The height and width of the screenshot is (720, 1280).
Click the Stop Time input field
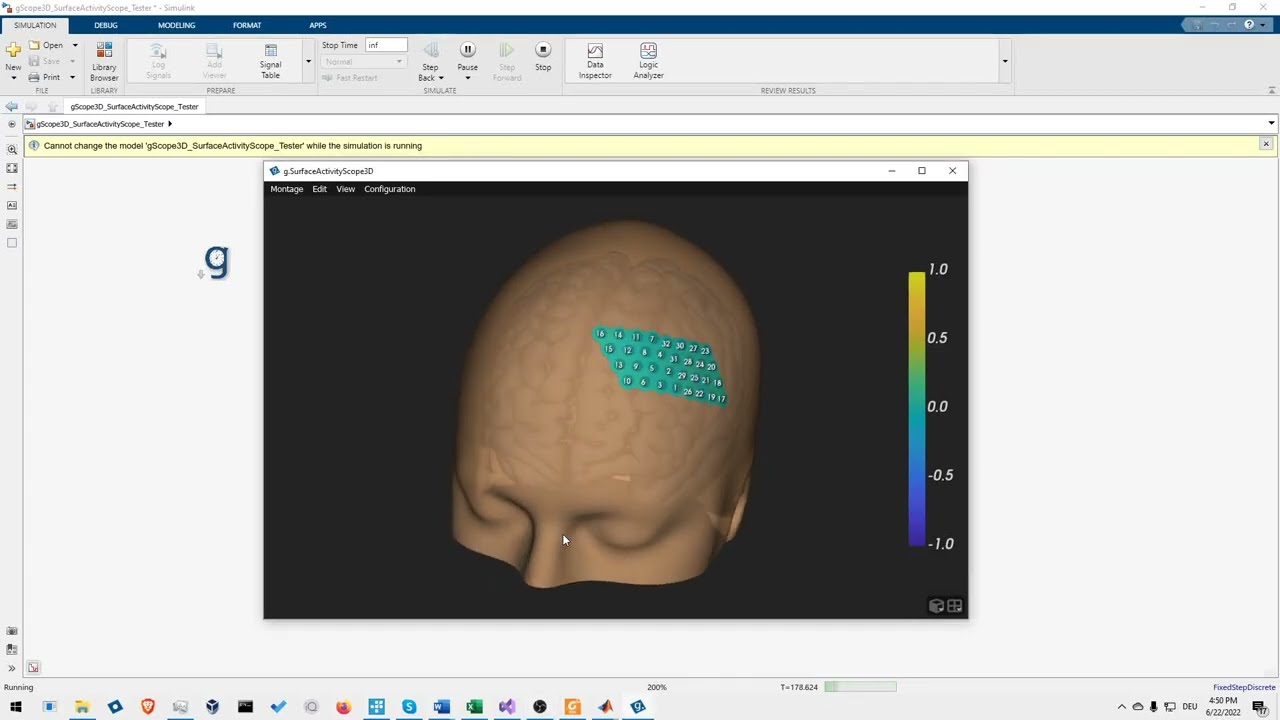386,45
